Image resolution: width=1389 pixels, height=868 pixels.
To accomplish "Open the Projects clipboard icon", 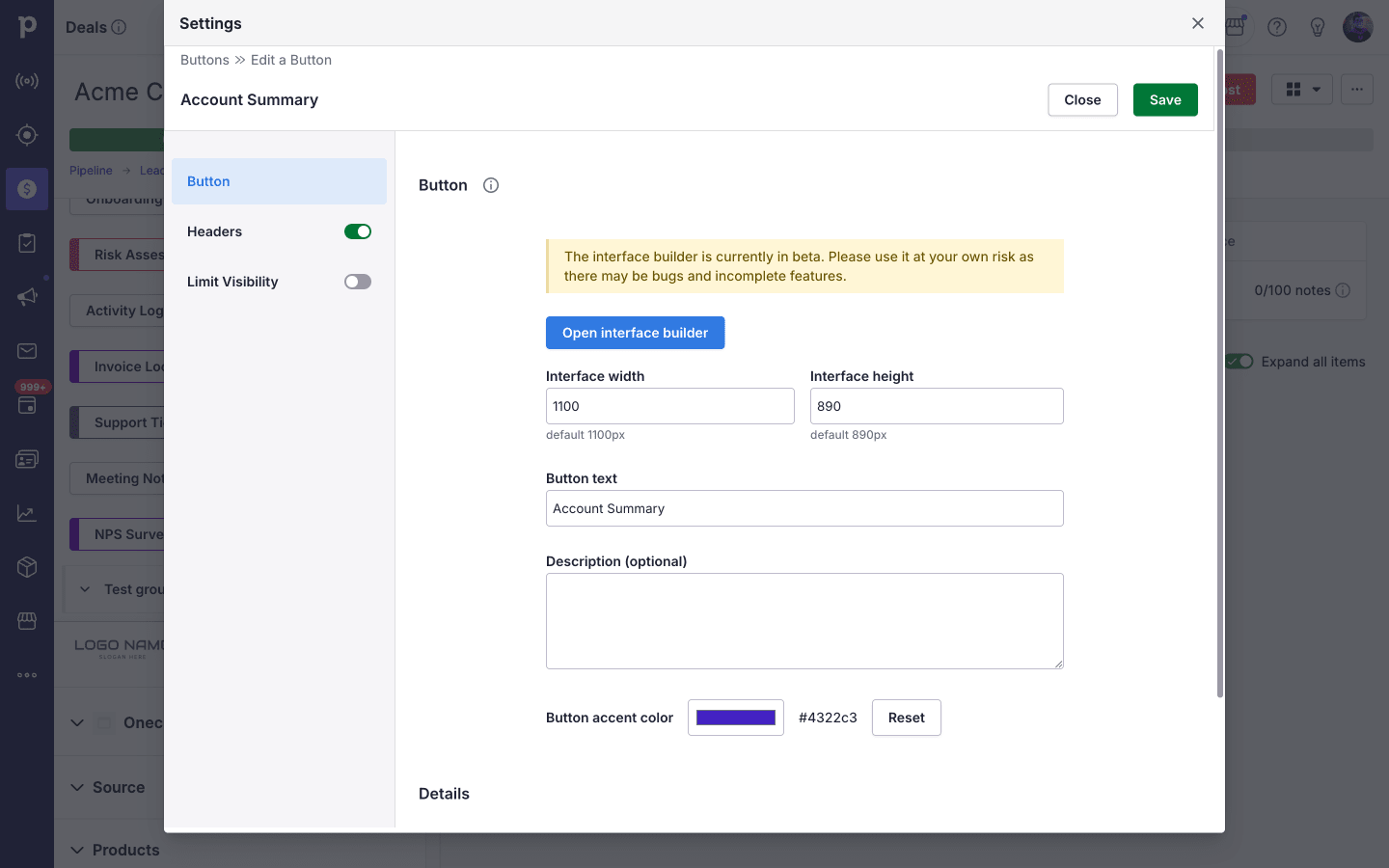I will tap(27, 243).
